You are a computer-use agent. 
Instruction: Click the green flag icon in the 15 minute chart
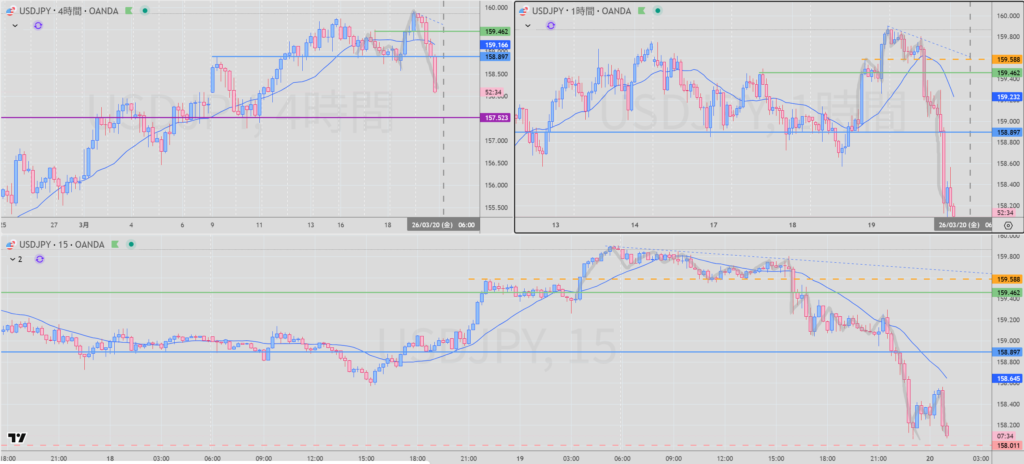(x=114, y=243)
